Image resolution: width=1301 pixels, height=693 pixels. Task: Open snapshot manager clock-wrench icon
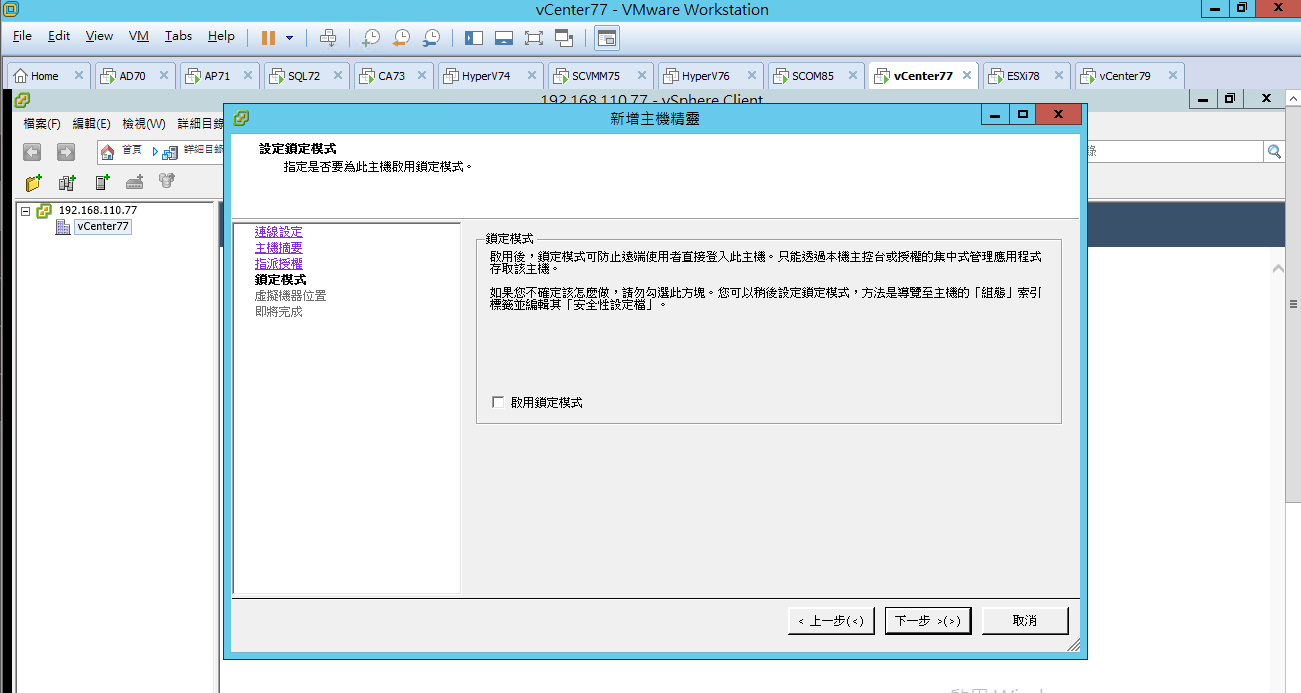pos(431,37)
